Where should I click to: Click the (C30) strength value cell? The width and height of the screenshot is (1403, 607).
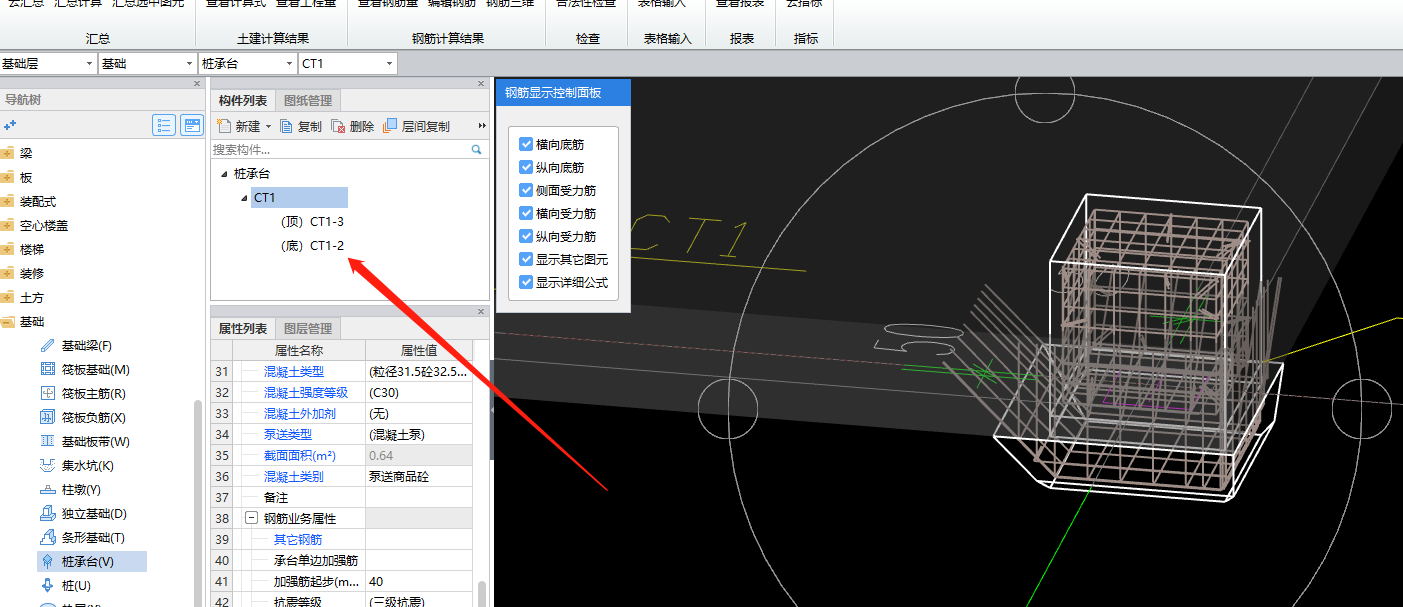click(419, 392)
